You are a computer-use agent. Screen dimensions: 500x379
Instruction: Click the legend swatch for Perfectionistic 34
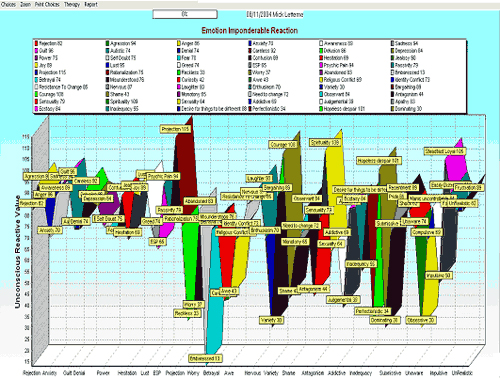click(250, 109)
